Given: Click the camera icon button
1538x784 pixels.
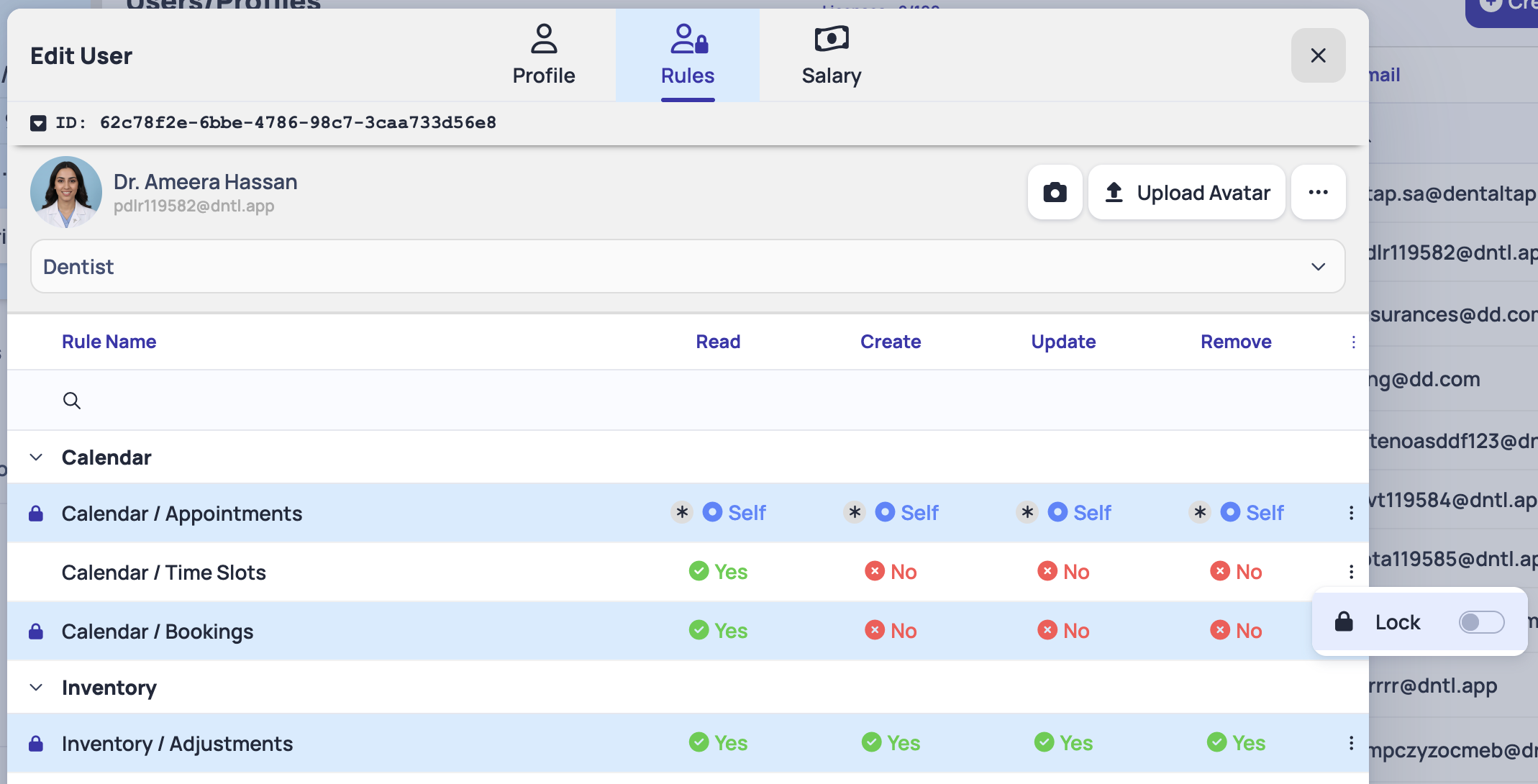Looking at the screenshot, I should [x=1055, y=192].
